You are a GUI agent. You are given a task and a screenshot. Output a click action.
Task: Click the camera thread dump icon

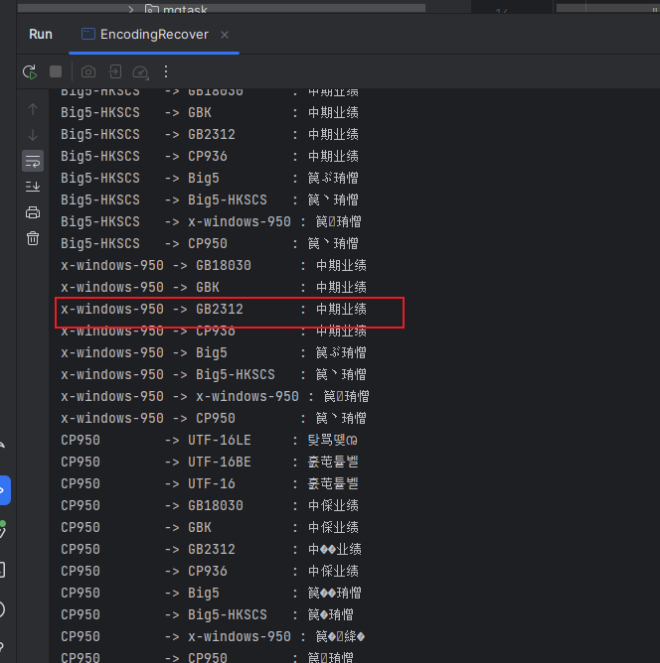tap(88, 72)
